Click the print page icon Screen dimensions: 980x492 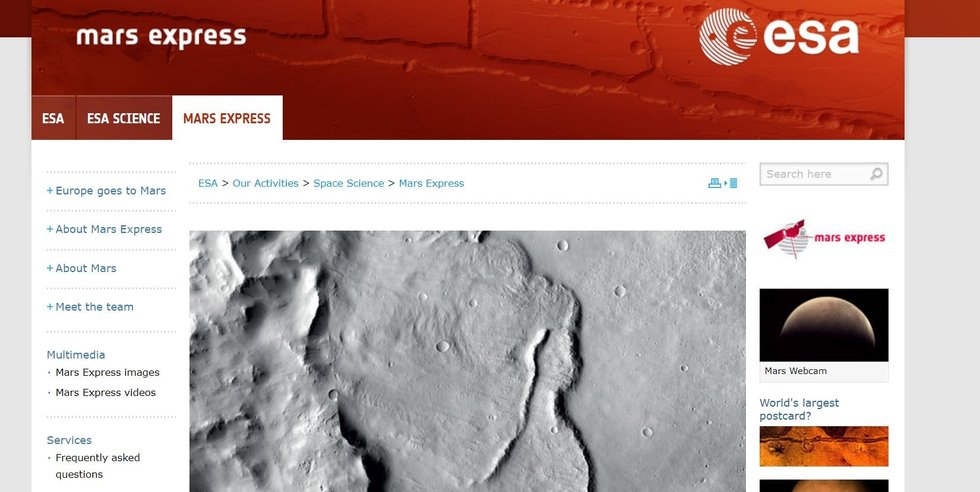pyautogui.click(x=714, y=183)
